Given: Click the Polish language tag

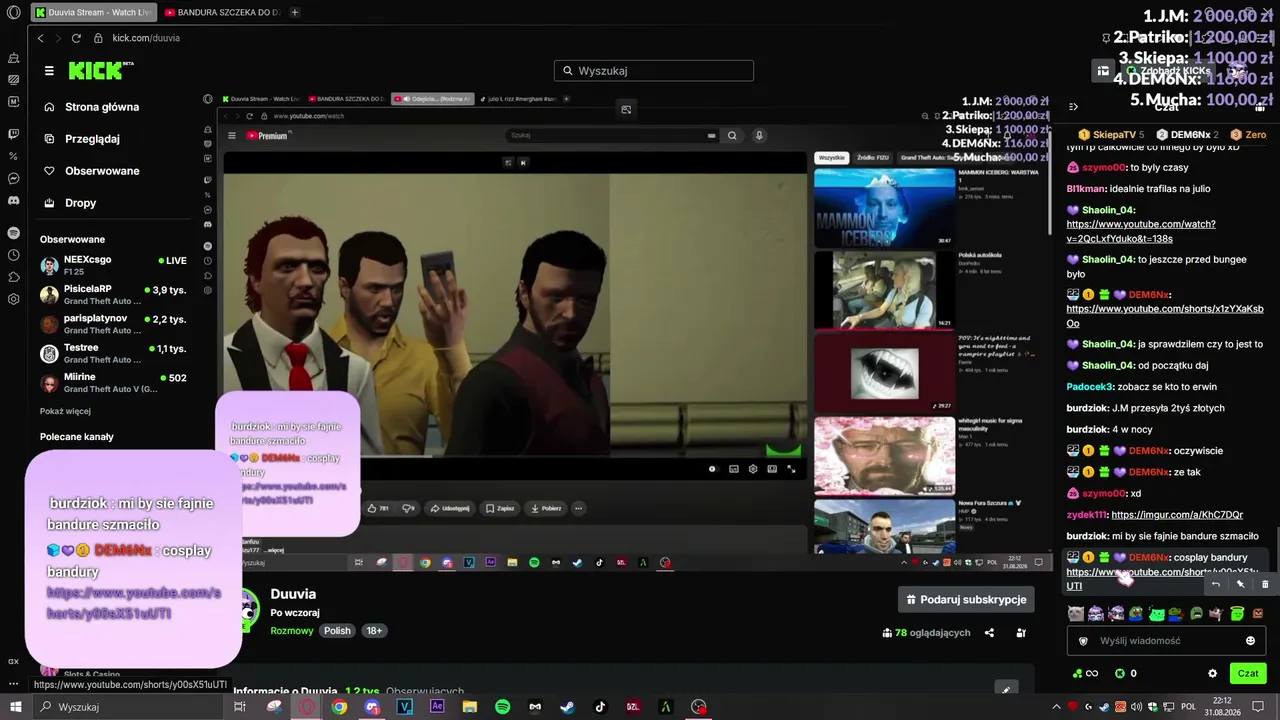Looking at the screenshot, I should coord(337,631).
